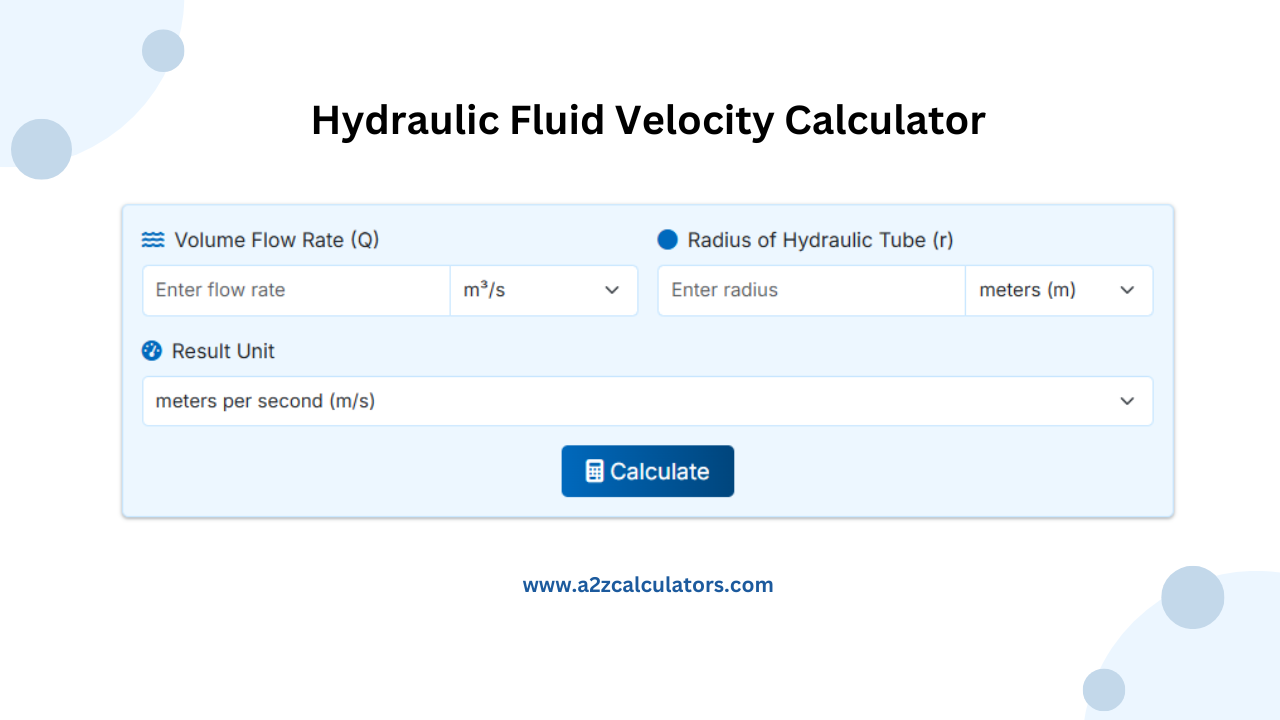Click the speedometer icon beside Result Unit
This screenshot has width=1280, height=720.
(152, 351)
